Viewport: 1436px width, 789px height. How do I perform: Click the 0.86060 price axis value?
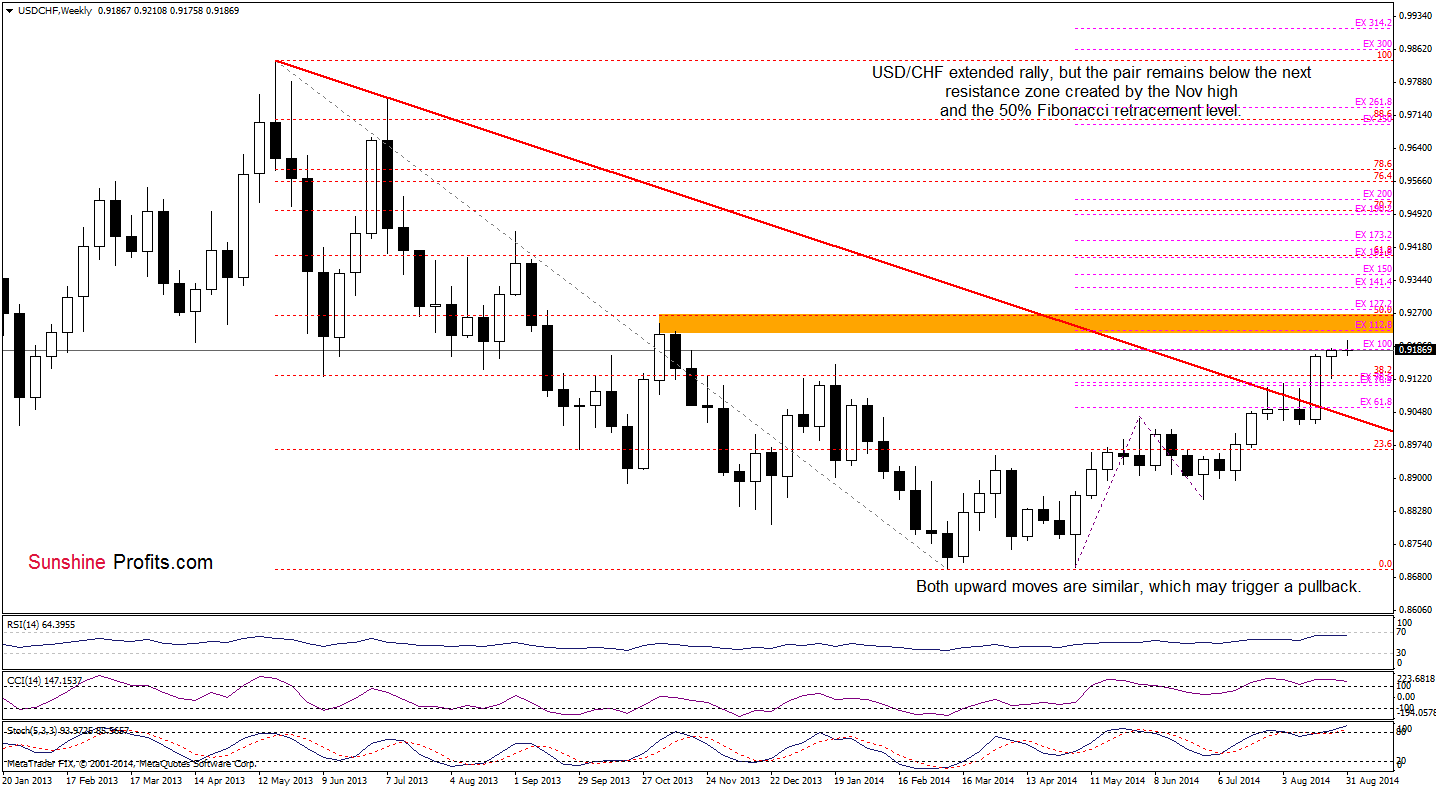click(x=1415, y=609)
